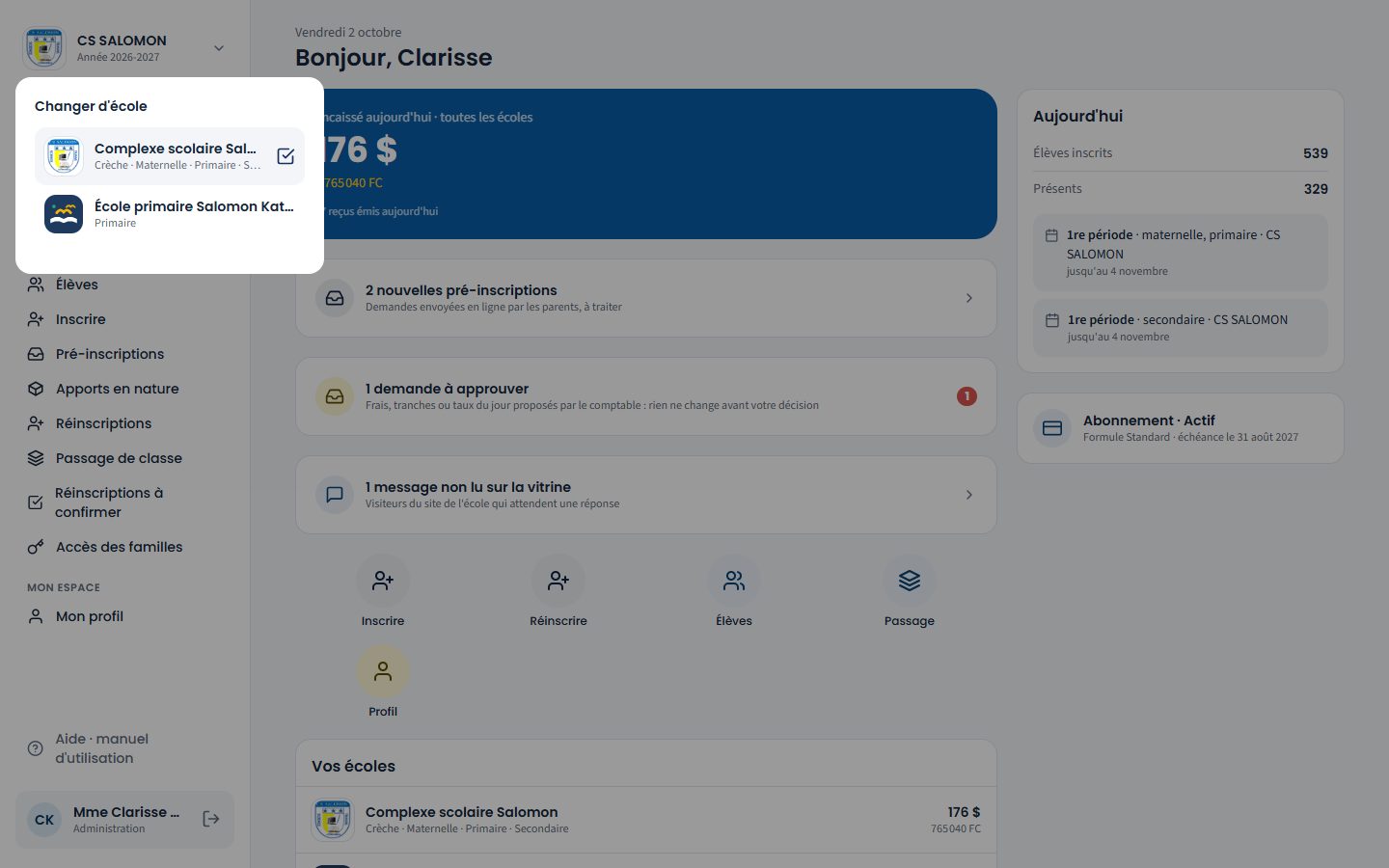
Task: Open Passage de classe in sidebar
Action: [124, 458]
